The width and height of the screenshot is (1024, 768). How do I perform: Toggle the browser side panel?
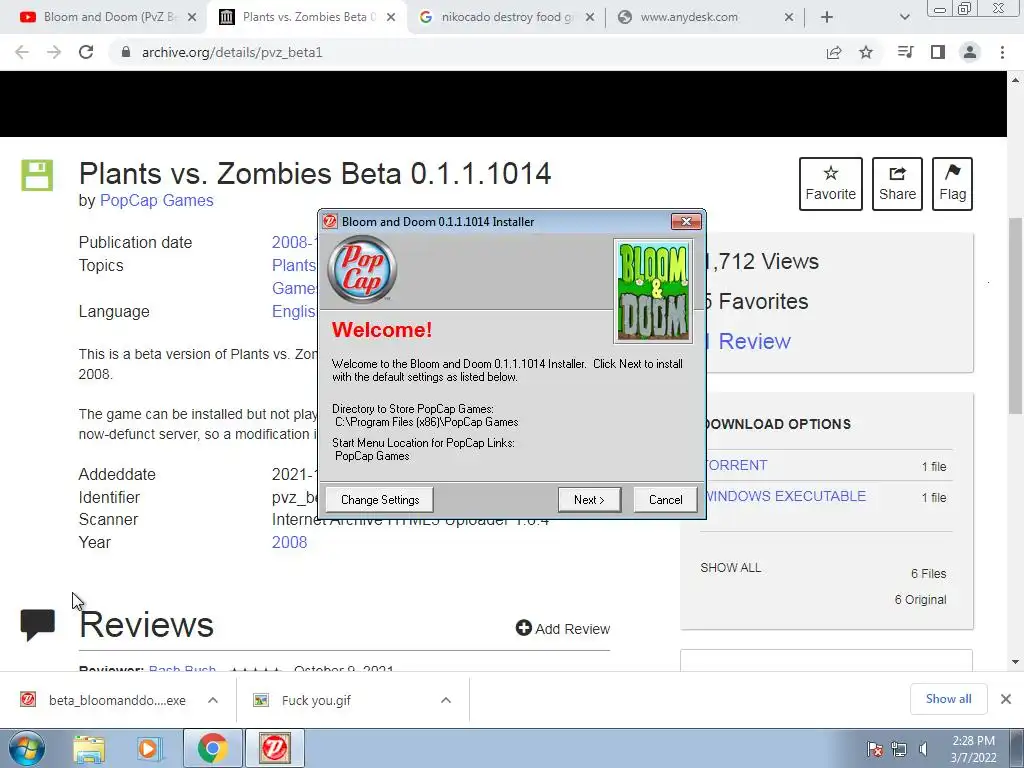tap(938, 52)
